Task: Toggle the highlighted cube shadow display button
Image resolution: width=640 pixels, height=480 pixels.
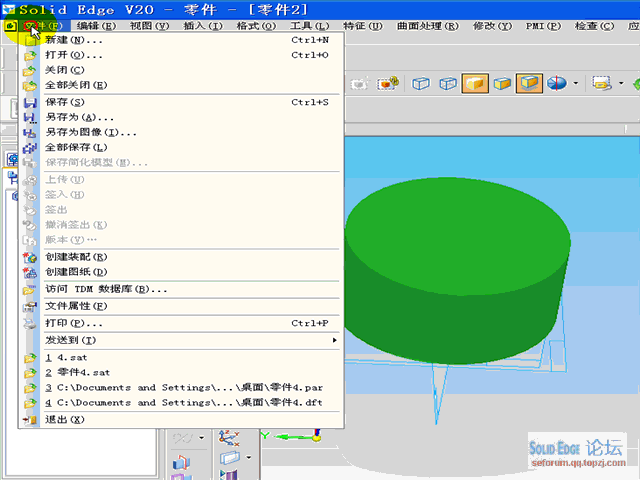Action: coord(529,84)
